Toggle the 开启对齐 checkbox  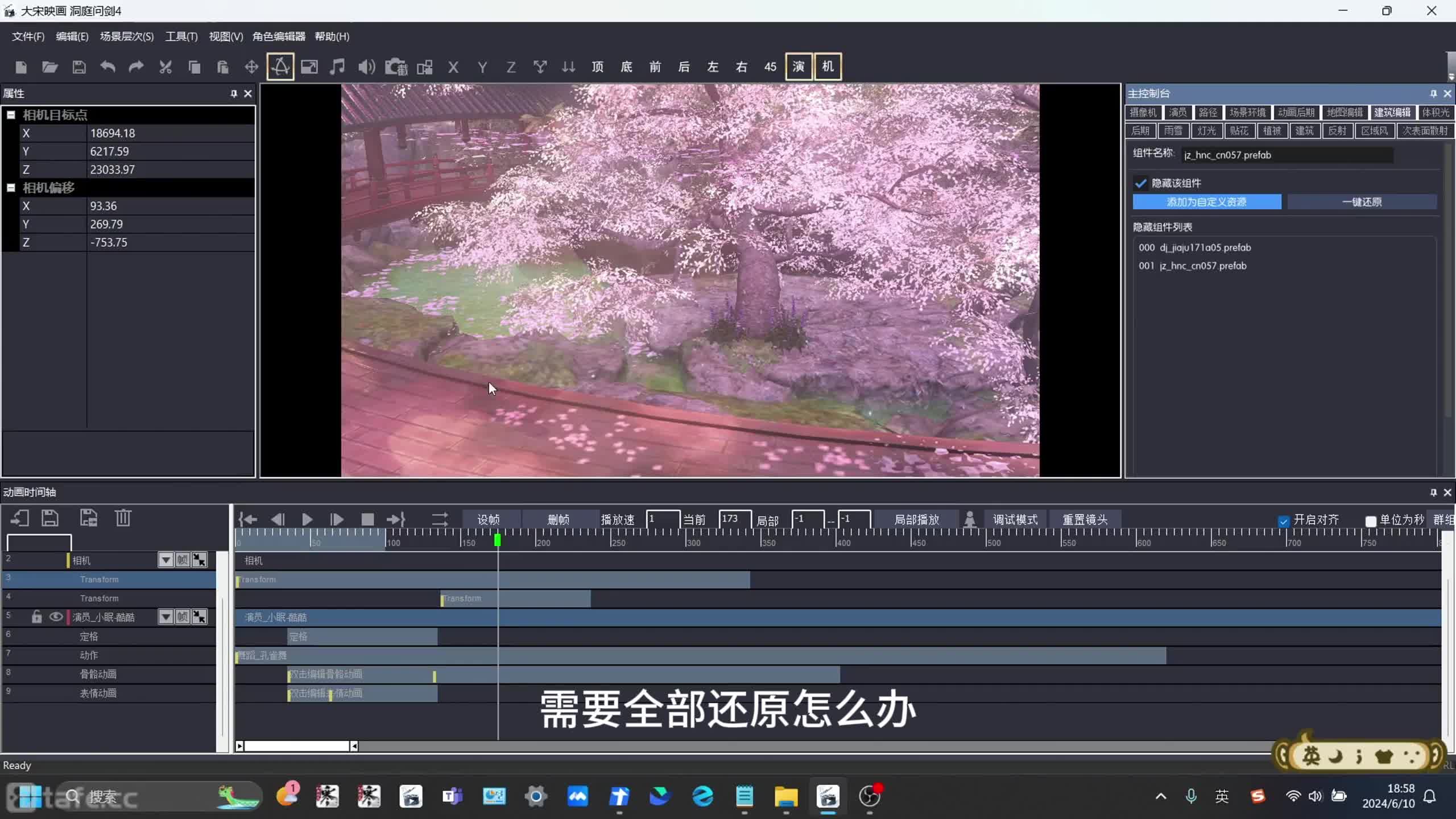1284,522
